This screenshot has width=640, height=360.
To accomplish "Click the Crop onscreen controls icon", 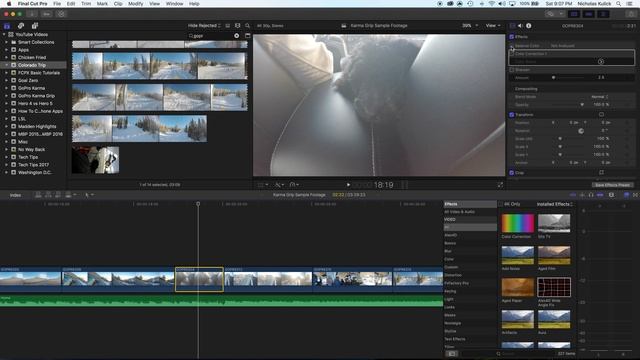I will click(601, 173).
